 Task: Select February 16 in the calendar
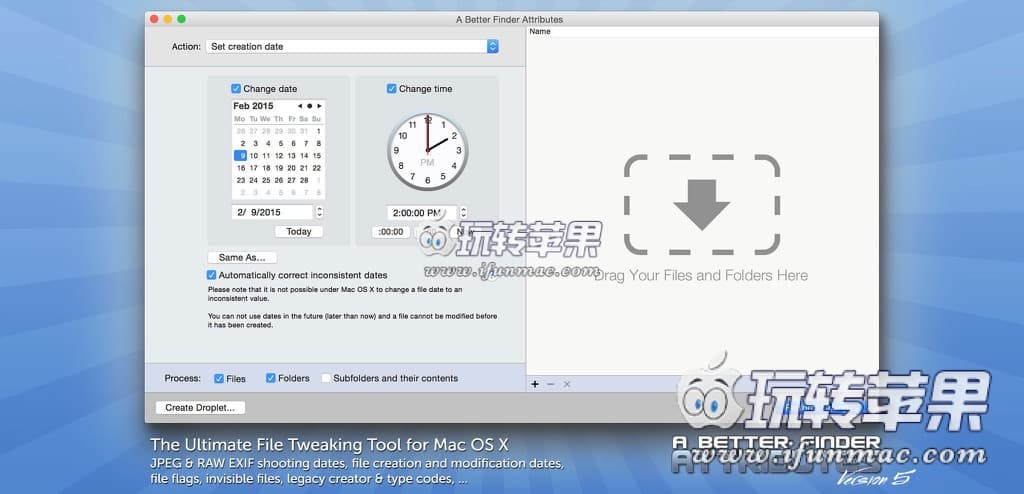[x=241, y=168]
